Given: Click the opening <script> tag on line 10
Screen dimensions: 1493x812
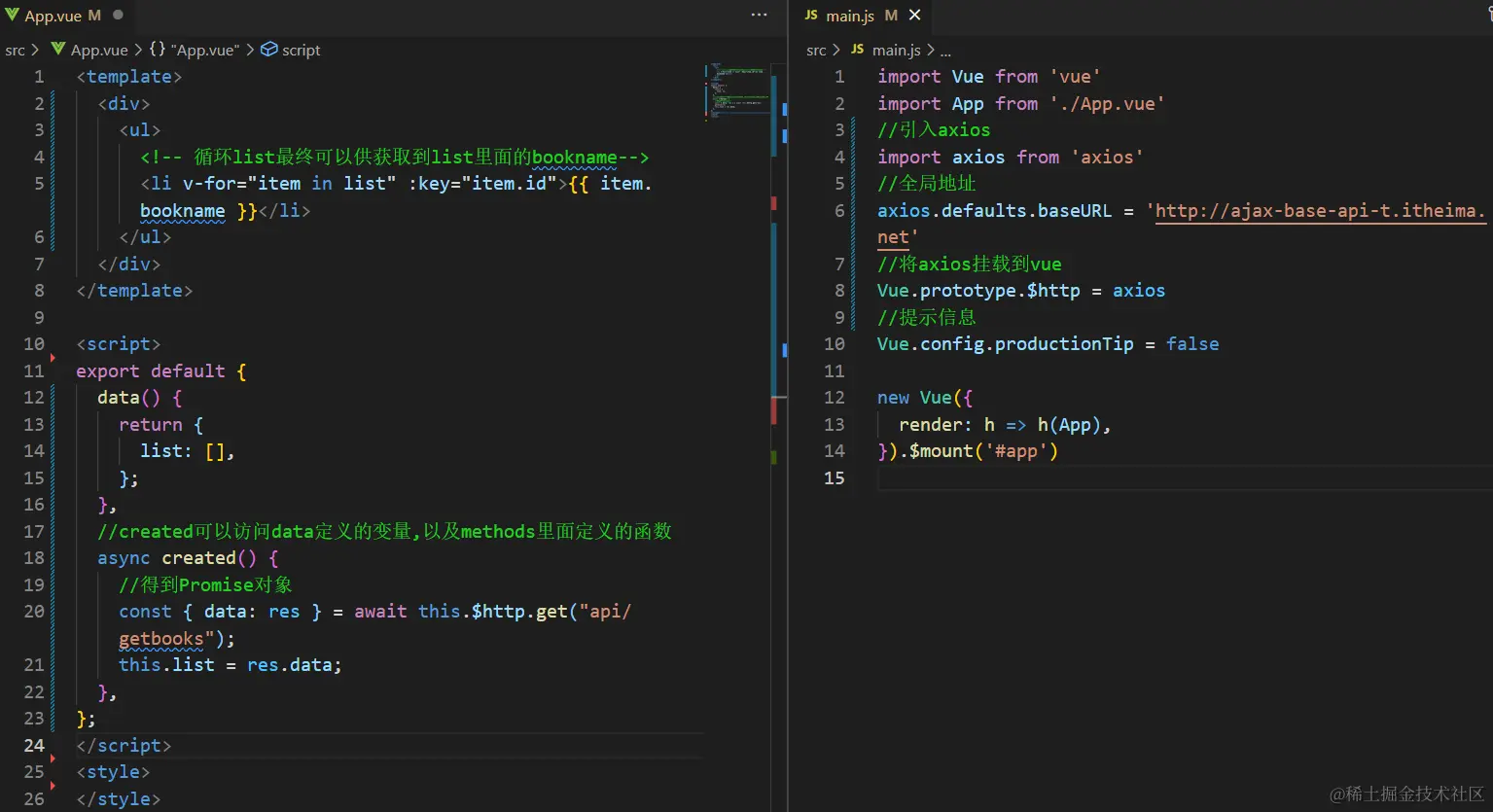Looking at the screenshot, I should 119,344.
